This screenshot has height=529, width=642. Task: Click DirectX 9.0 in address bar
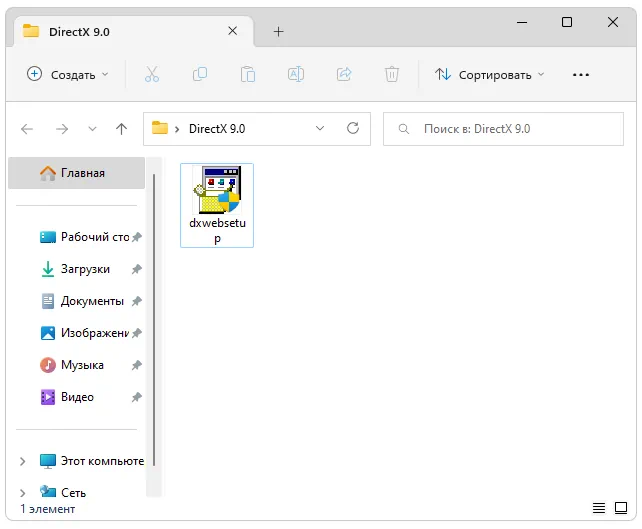point(217,129)
